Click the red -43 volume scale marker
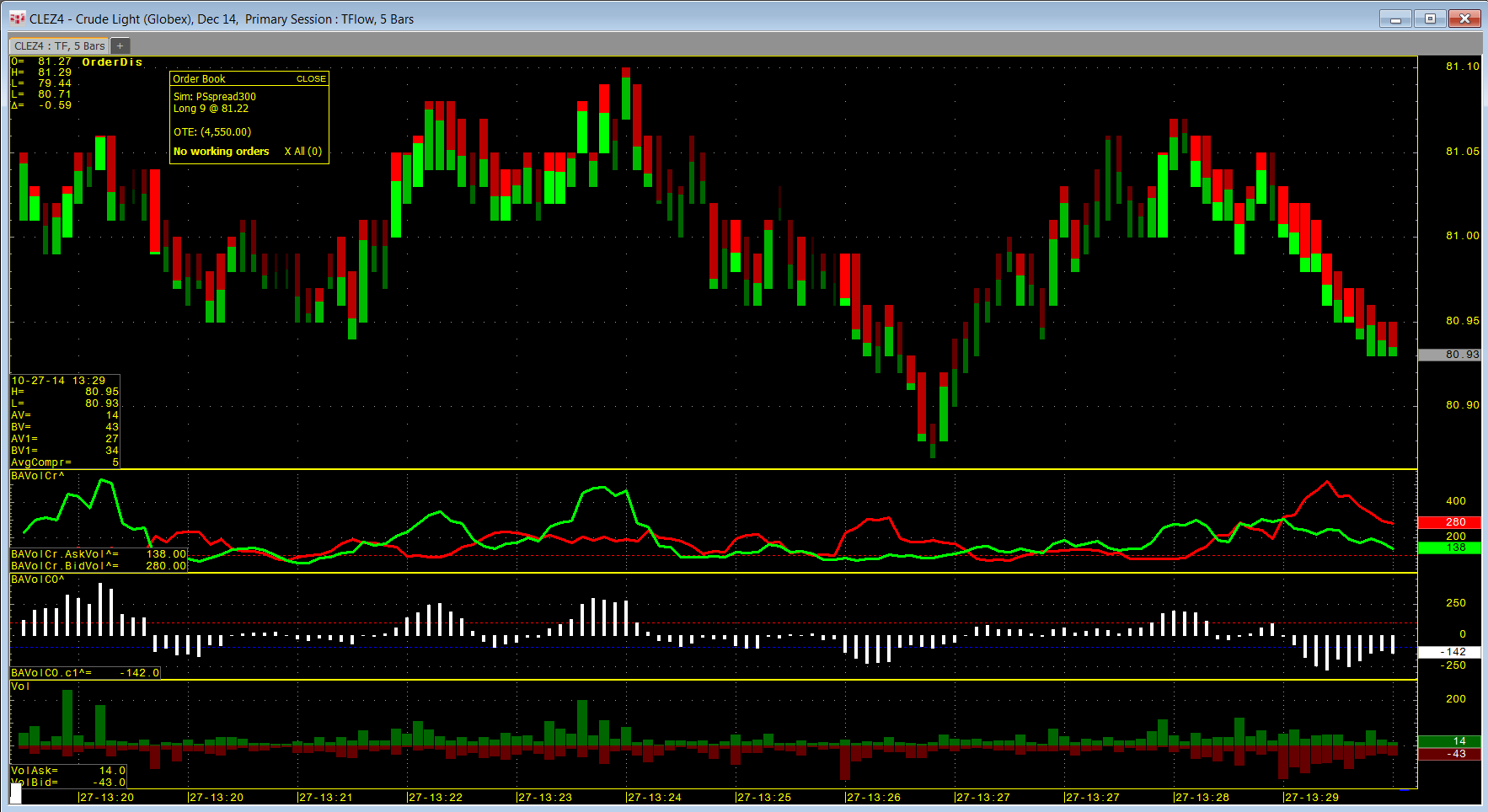This screenshot has height=812, width=1488. tap(1449, 754)
